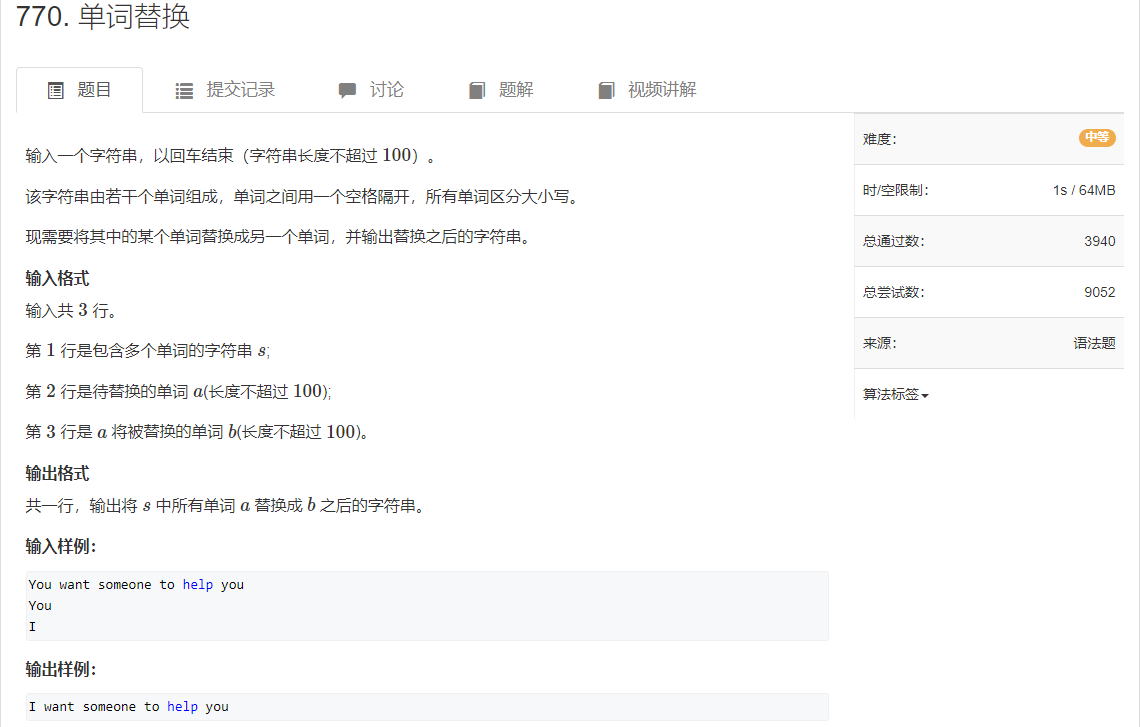Click the 总通过数 value 3940

tap(1098, 240)
